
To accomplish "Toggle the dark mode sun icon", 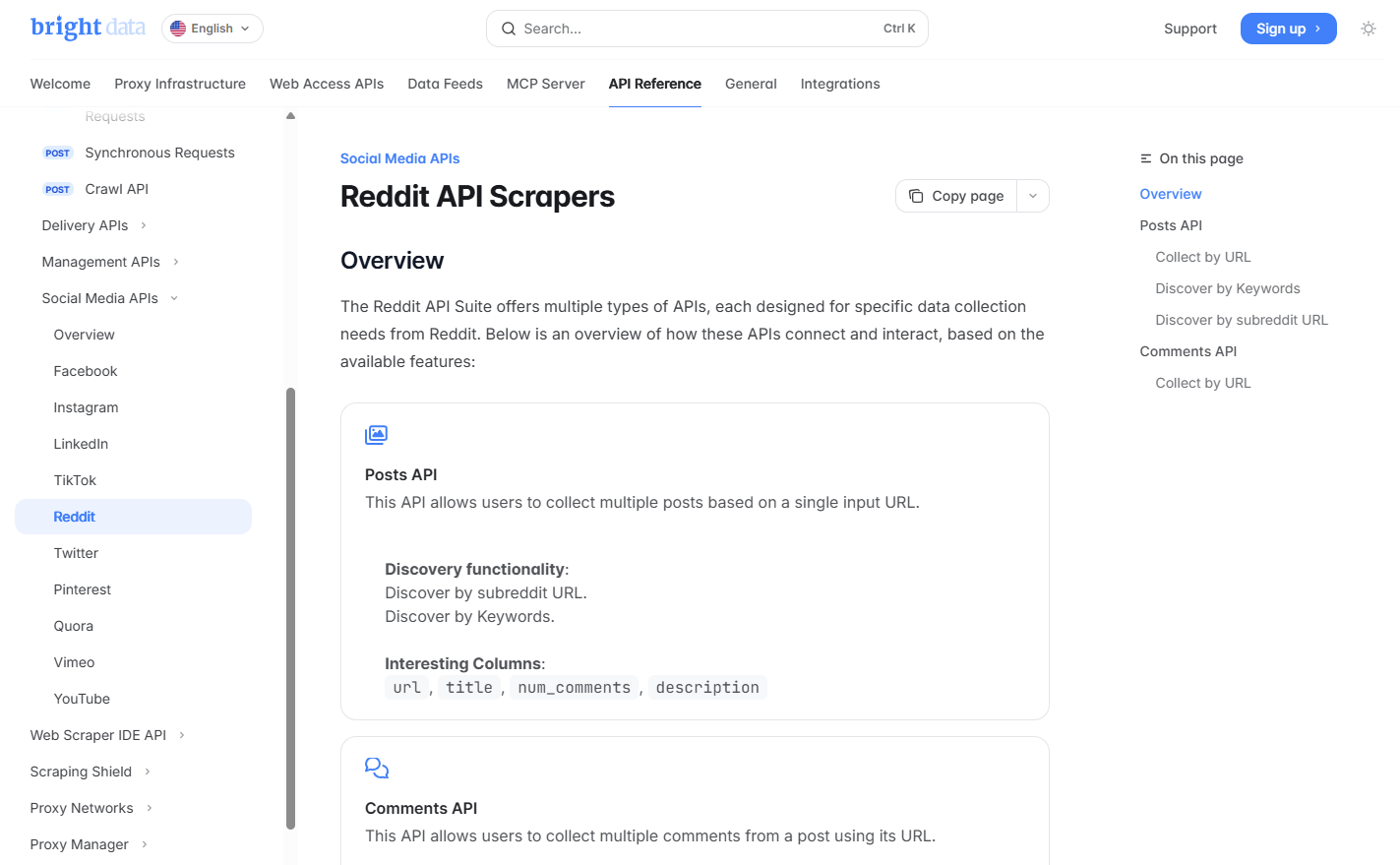I will (x=1369, y=29).
